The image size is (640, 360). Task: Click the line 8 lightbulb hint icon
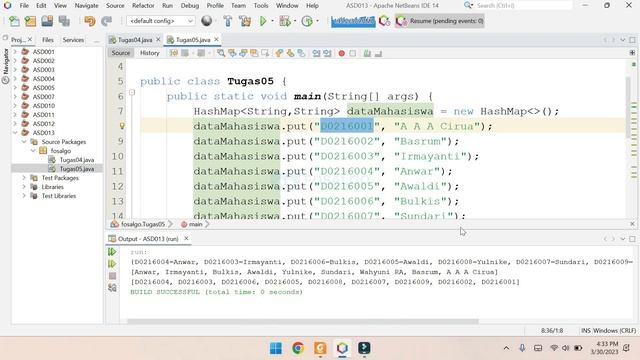(x=122, y=126)
